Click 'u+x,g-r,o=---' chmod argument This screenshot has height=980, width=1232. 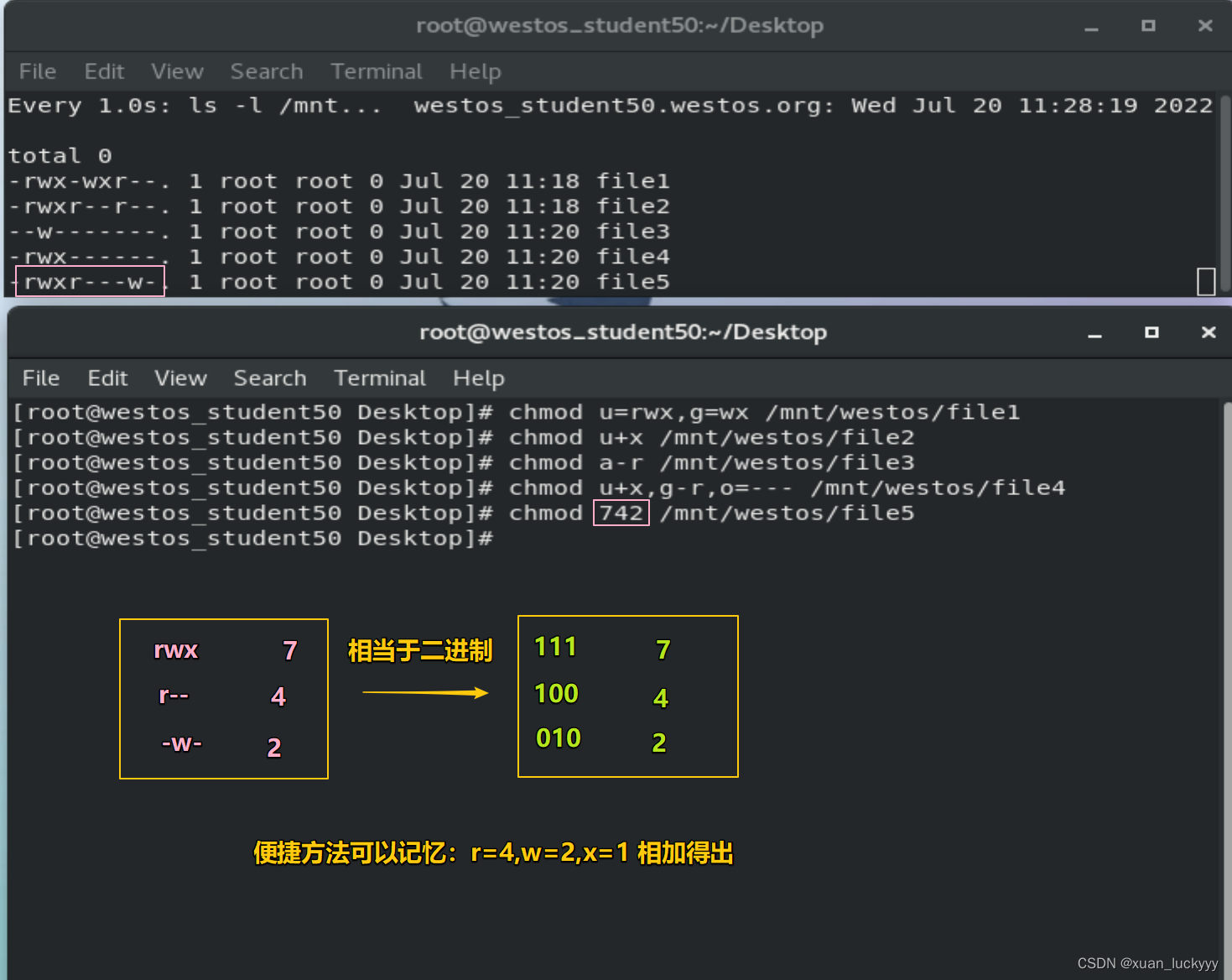pos(696,488)
